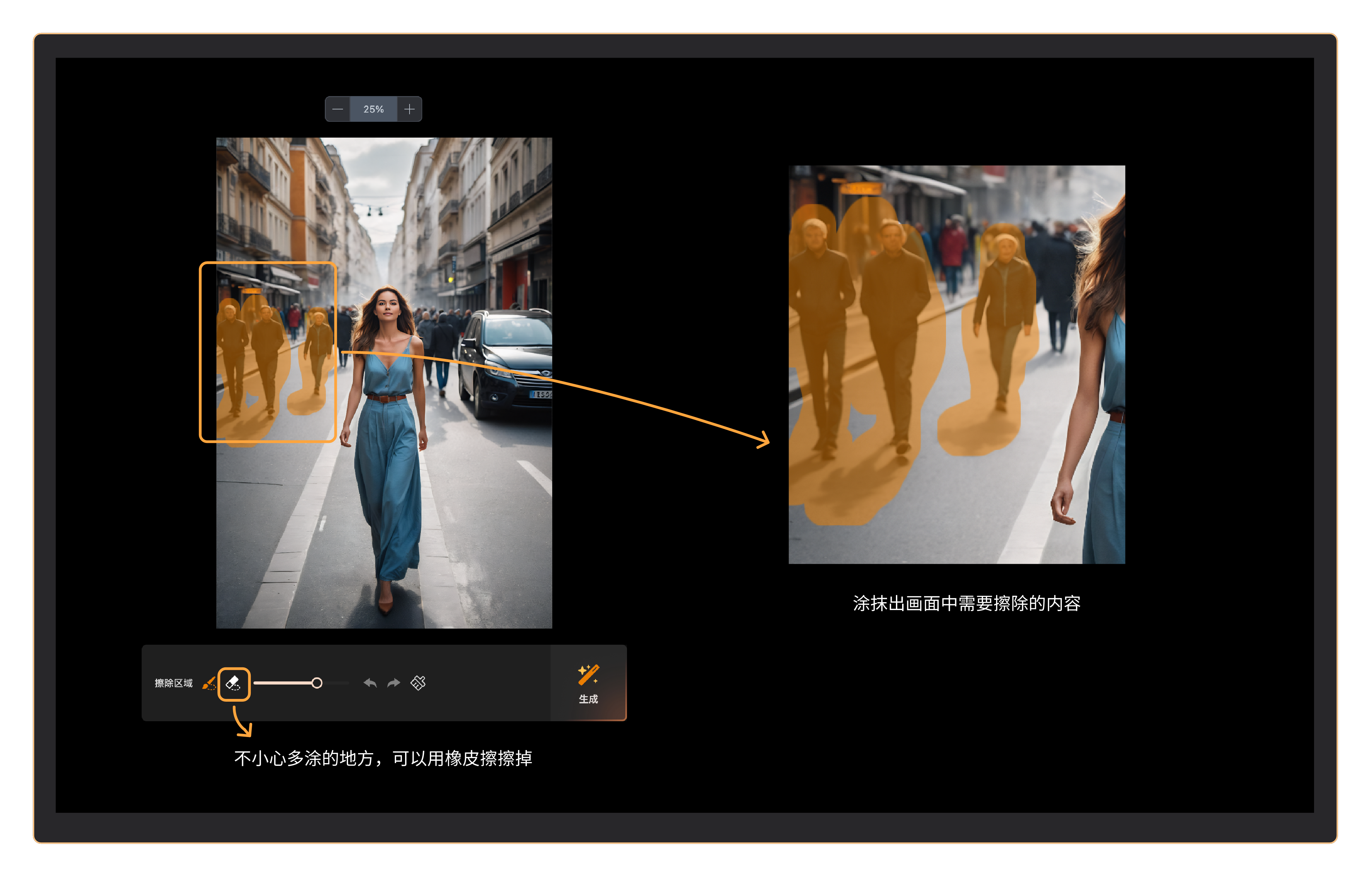This screenshot has width=1372, height=877.
Task: Undo the last stroke
Action: [x=370, y=683]
